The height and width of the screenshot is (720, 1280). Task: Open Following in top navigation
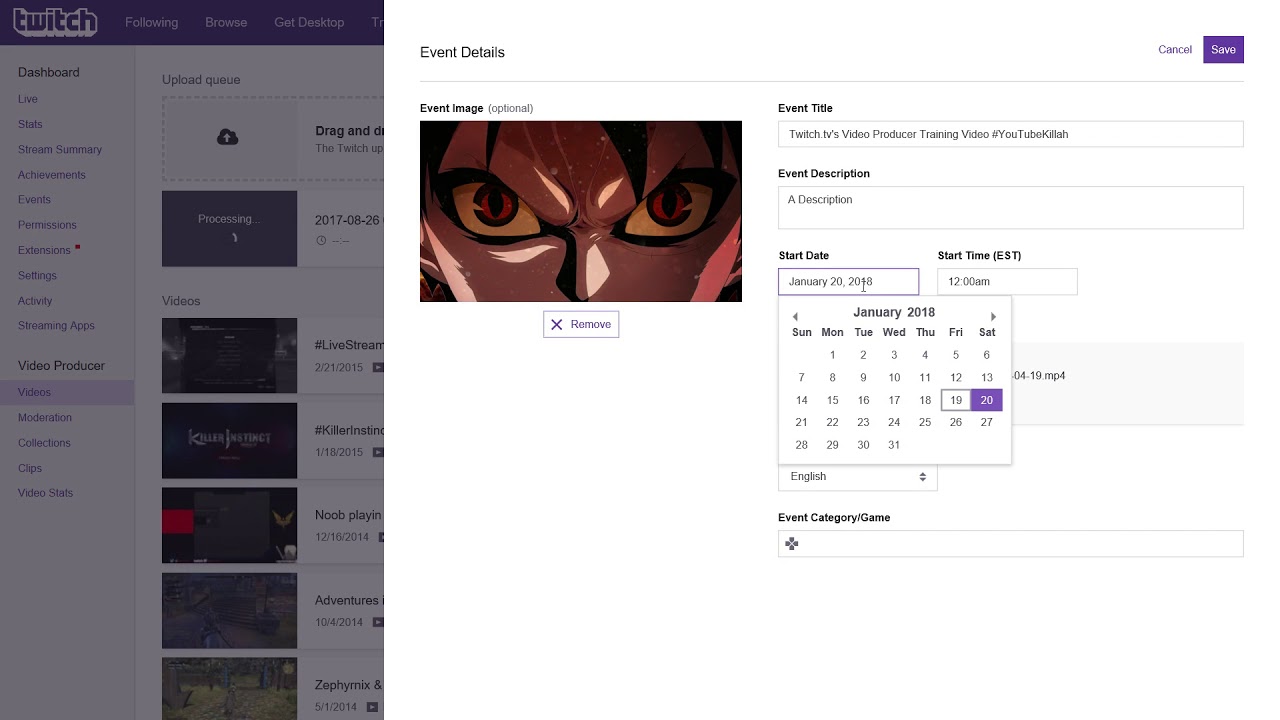click(152, 22)
